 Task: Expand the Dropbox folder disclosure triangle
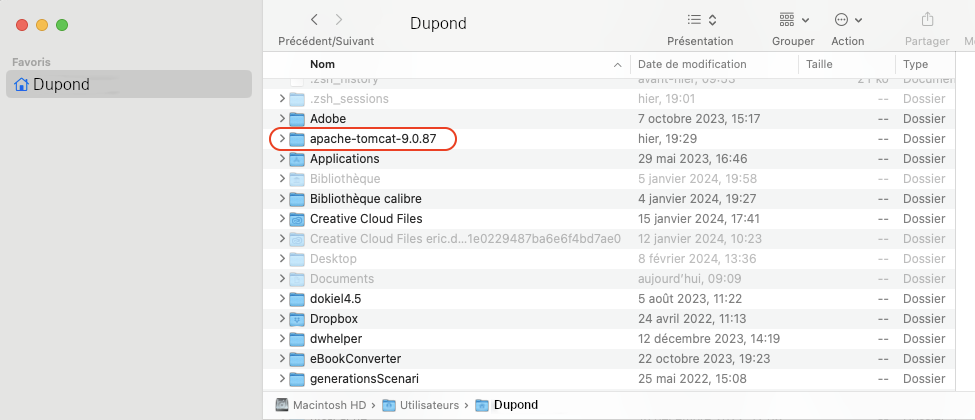[x=282, y=319]
